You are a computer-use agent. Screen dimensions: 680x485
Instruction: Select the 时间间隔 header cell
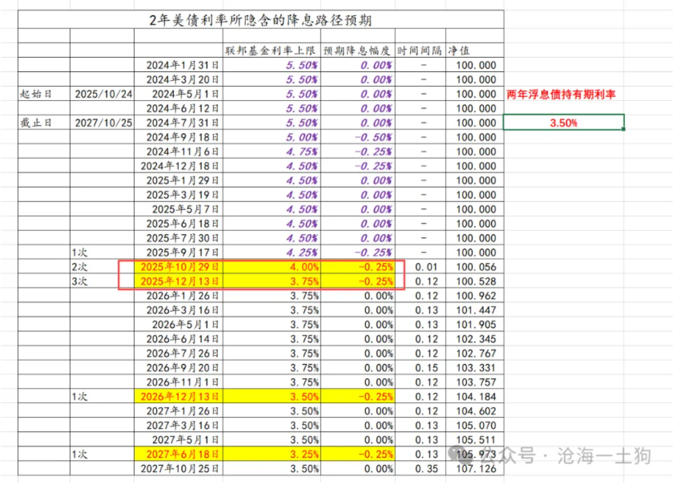point(420,50)
